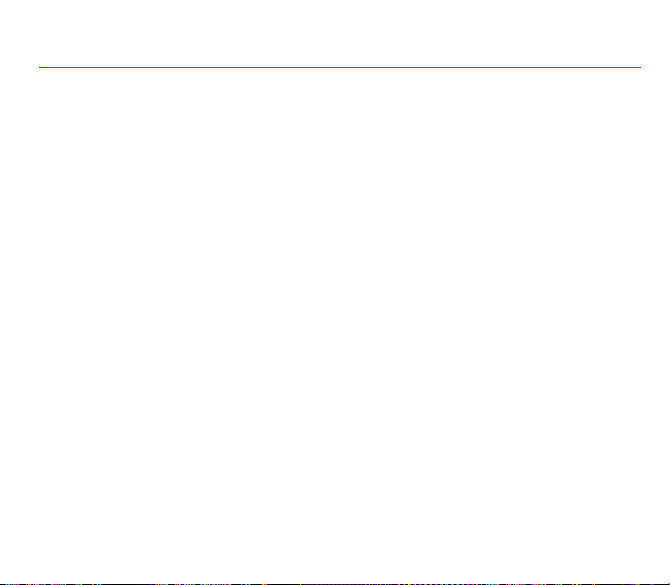The width and height of the screenshot is (670, 585).
Task: Click the corrupted multicolored strip at bottom edge
Action: pos(335,584)
